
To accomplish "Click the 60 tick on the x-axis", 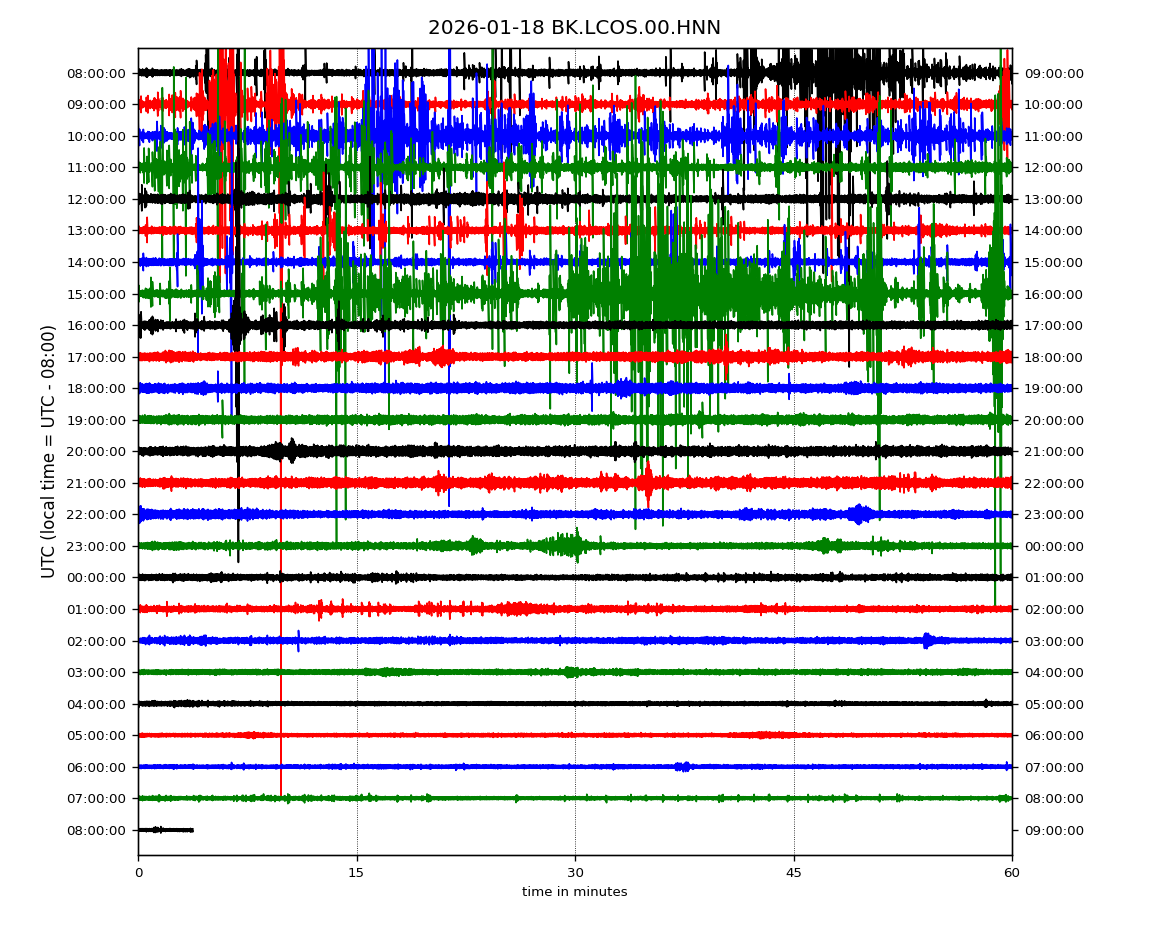I will click(x=1012, y=873).
